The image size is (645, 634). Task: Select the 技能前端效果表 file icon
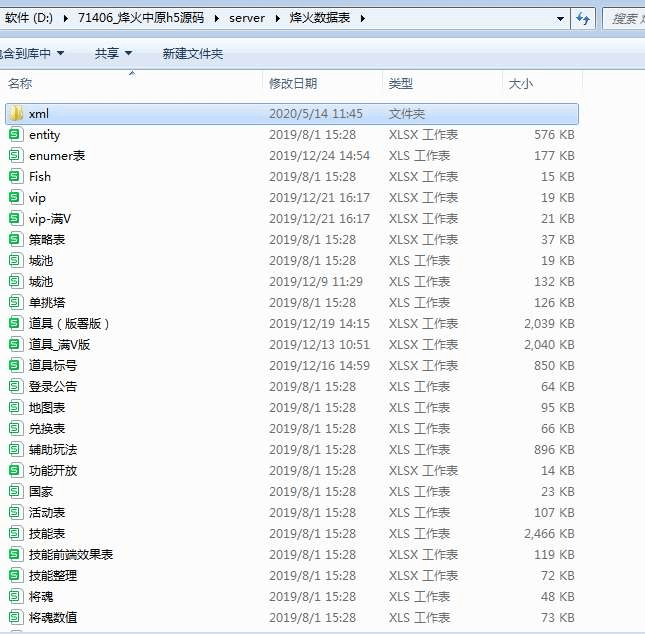pos(15,555)
